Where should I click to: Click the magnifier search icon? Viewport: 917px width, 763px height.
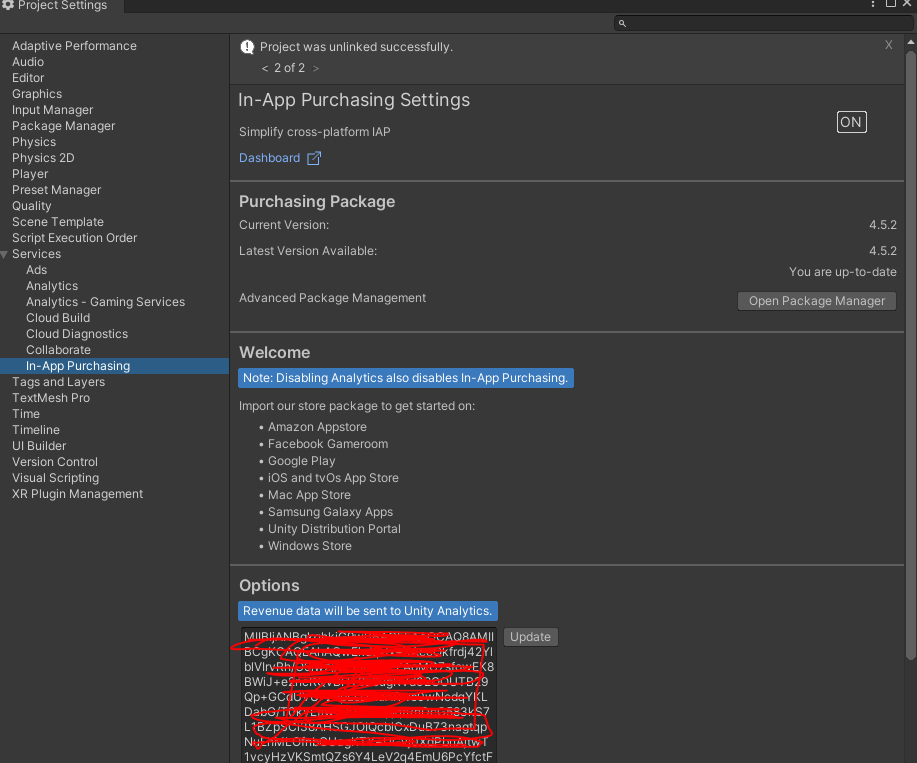[x=622, y=23]
